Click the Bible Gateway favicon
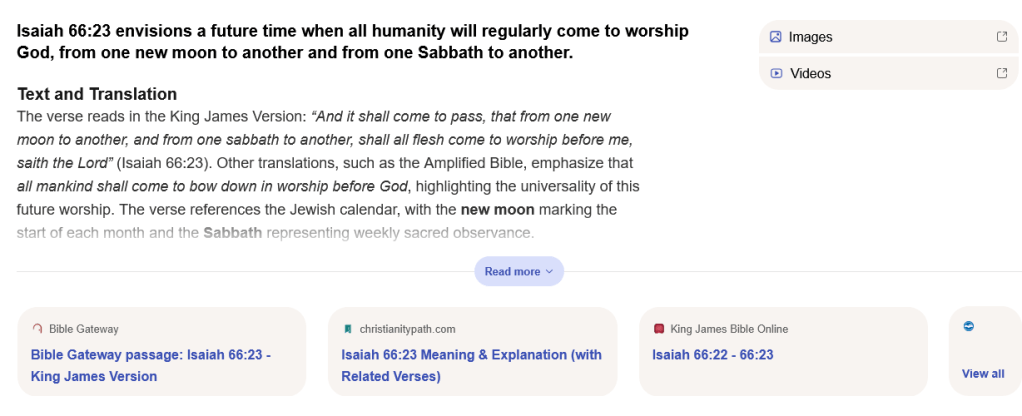The width and height of the screenshot is (1022, 416). point(38,328)
